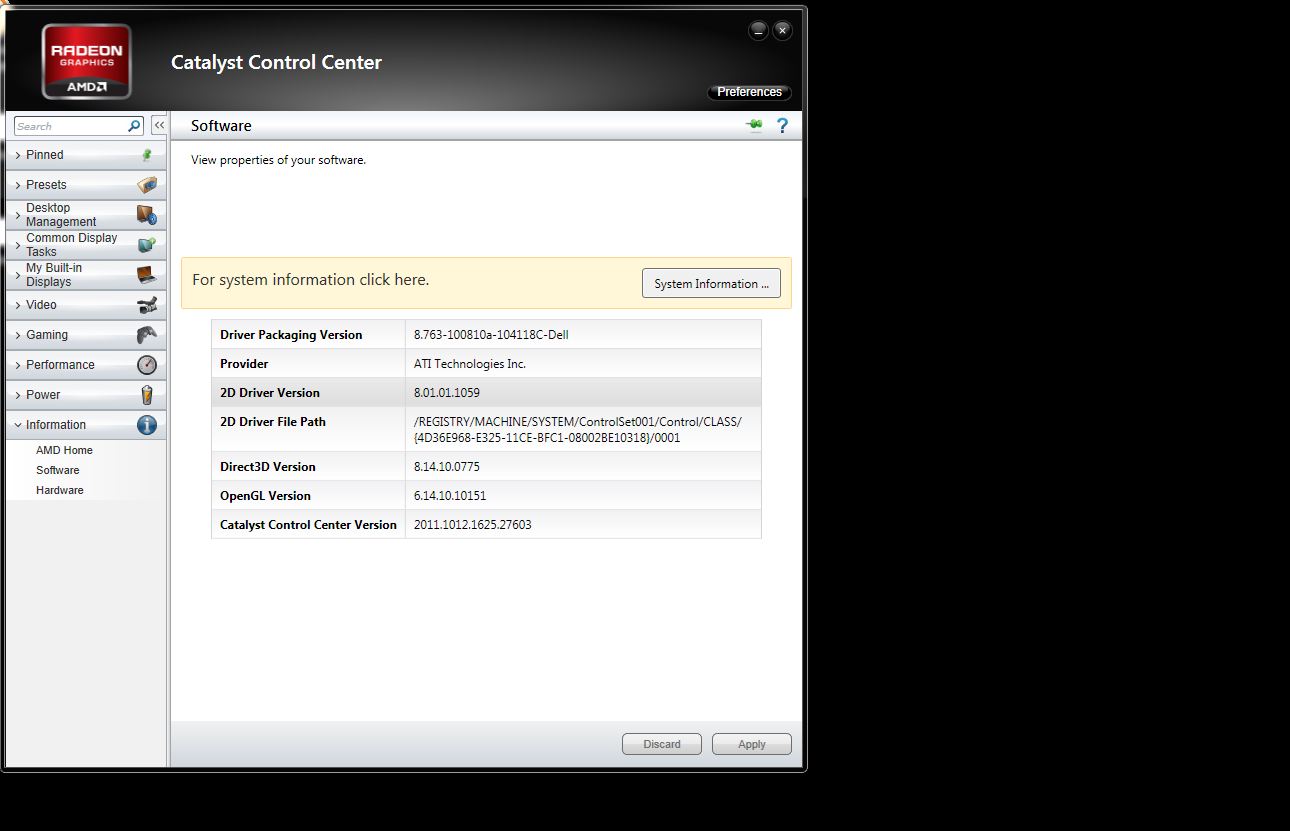Click the Direct3D Version label

click(268, 467)
